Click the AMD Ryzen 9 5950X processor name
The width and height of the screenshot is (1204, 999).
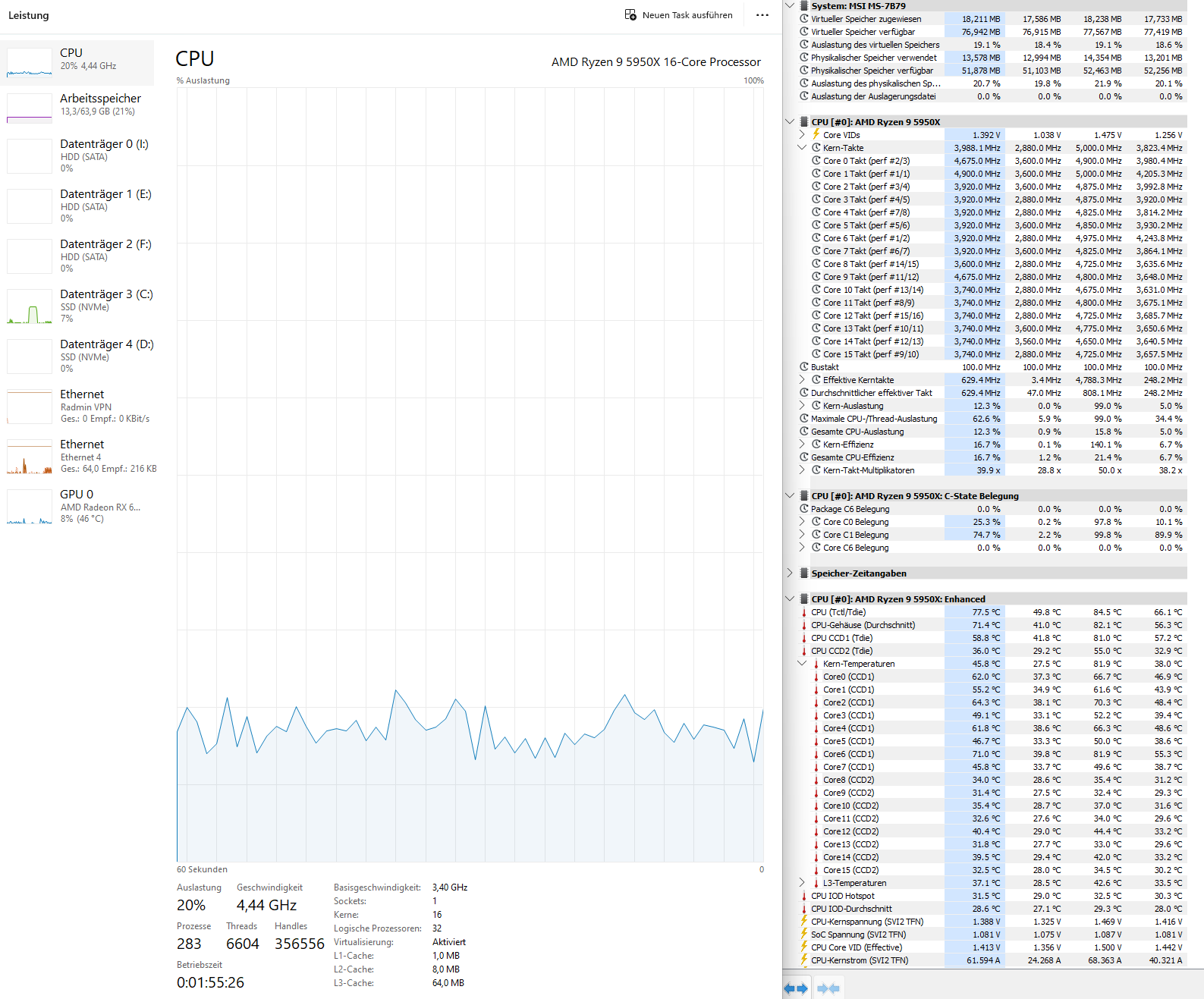point(656,62)
